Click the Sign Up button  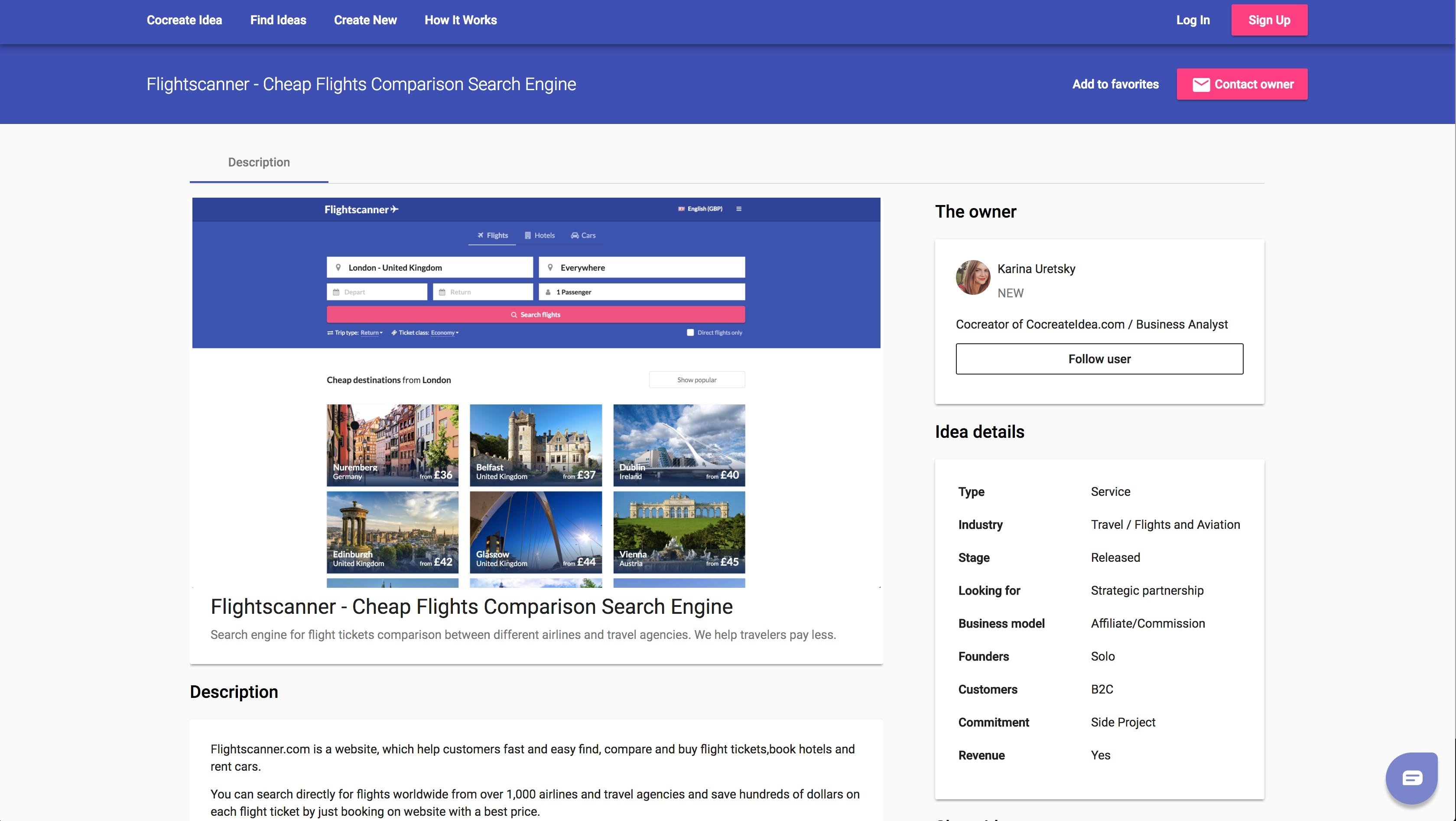1269,20
